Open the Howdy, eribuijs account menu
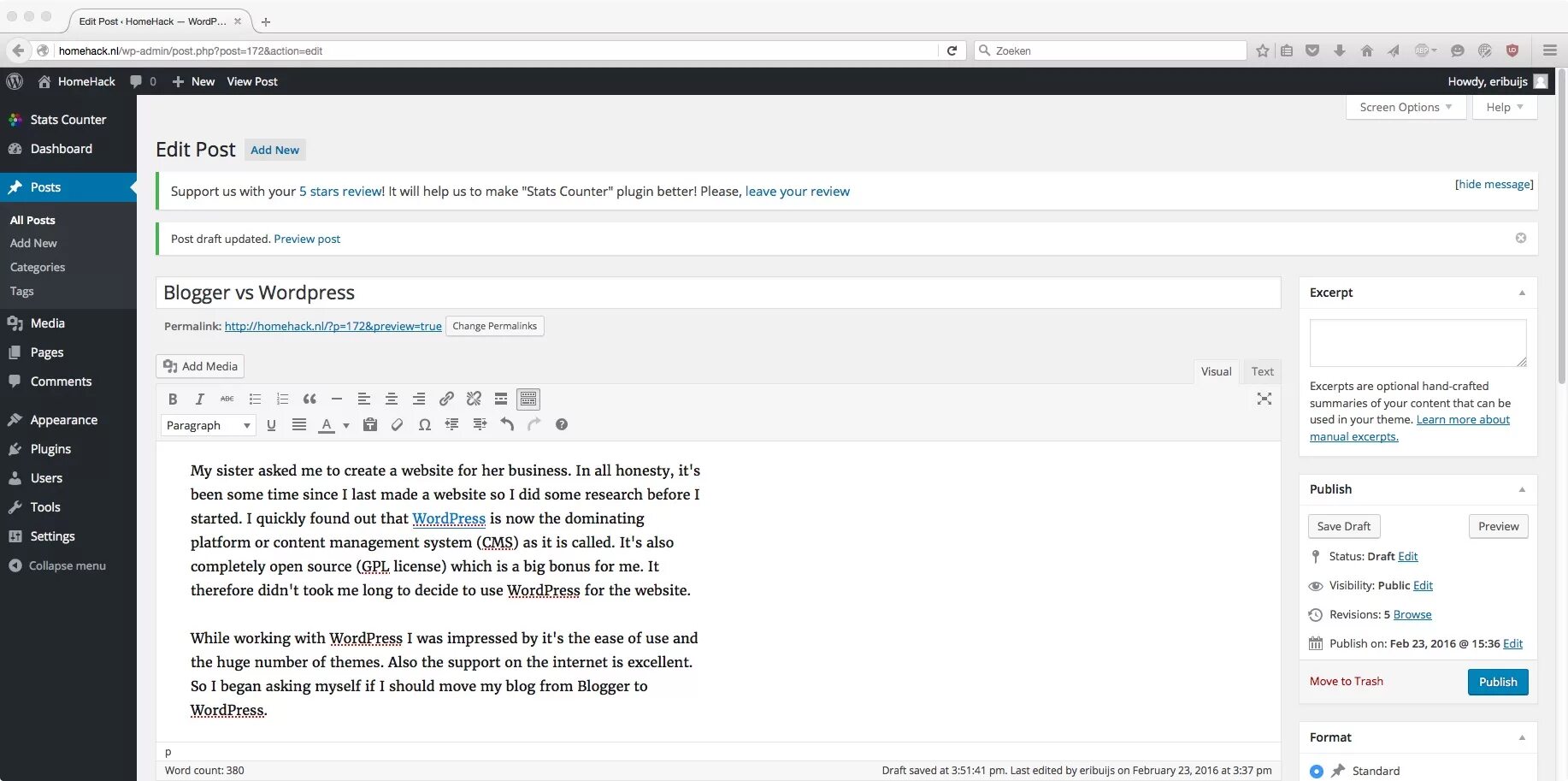1568x781 pixels. pyautogui.click(x=1497, y=81)
